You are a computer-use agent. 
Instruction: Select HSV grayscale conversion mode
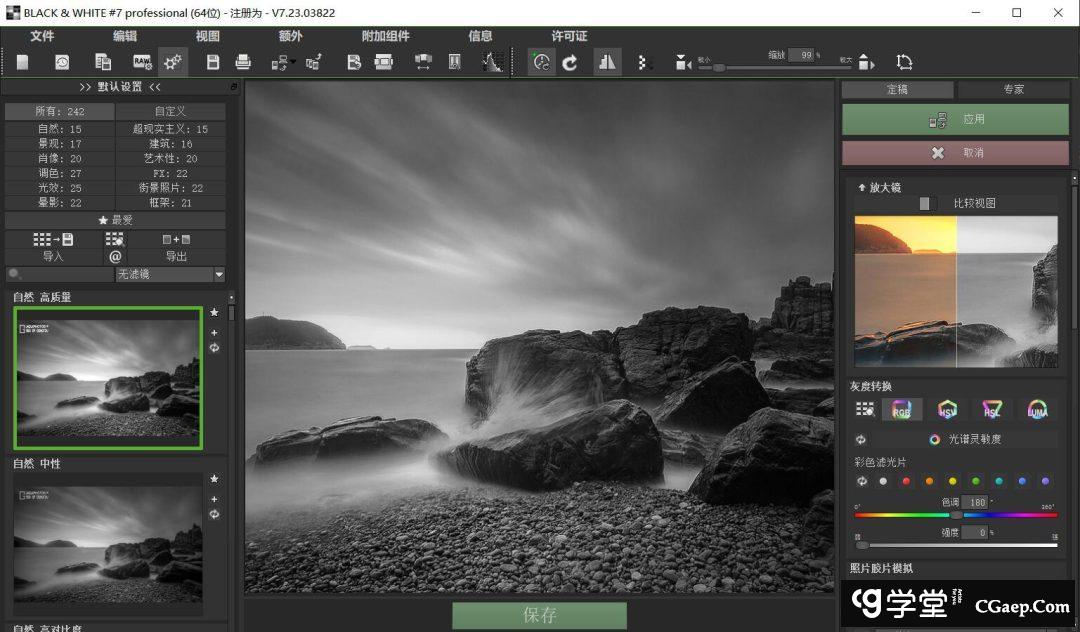click(x=947, y=409)
